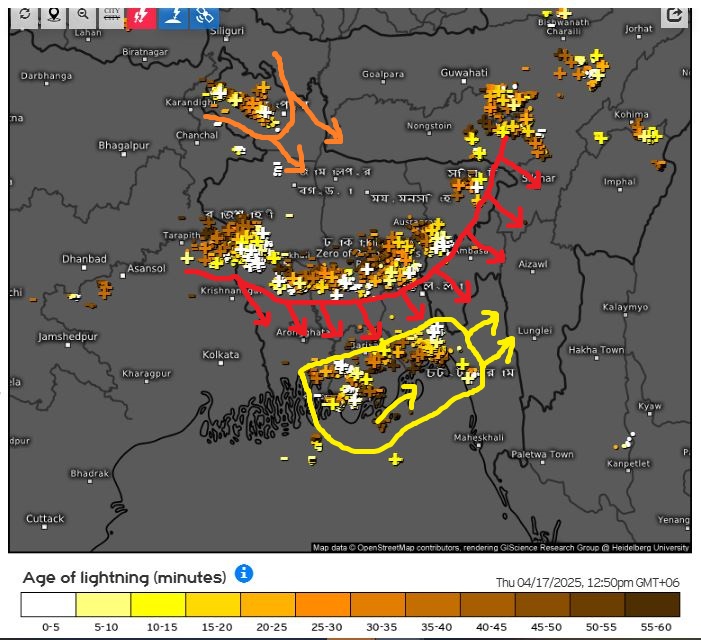Click the yellow 10-15 minutes legend swatch
Screen dimensions: 701x640
pyautogui.click(x=158, y=605)
